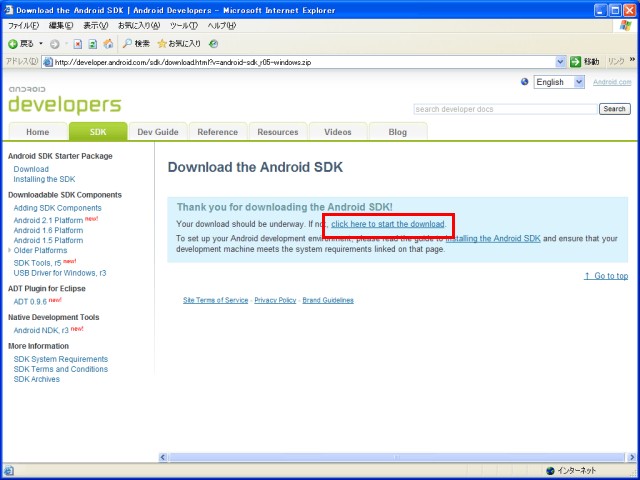The height and width of the screenshot is (480, 640).
Task: Click the 'click here to start the download' link
Action: (x=387, y=224)
